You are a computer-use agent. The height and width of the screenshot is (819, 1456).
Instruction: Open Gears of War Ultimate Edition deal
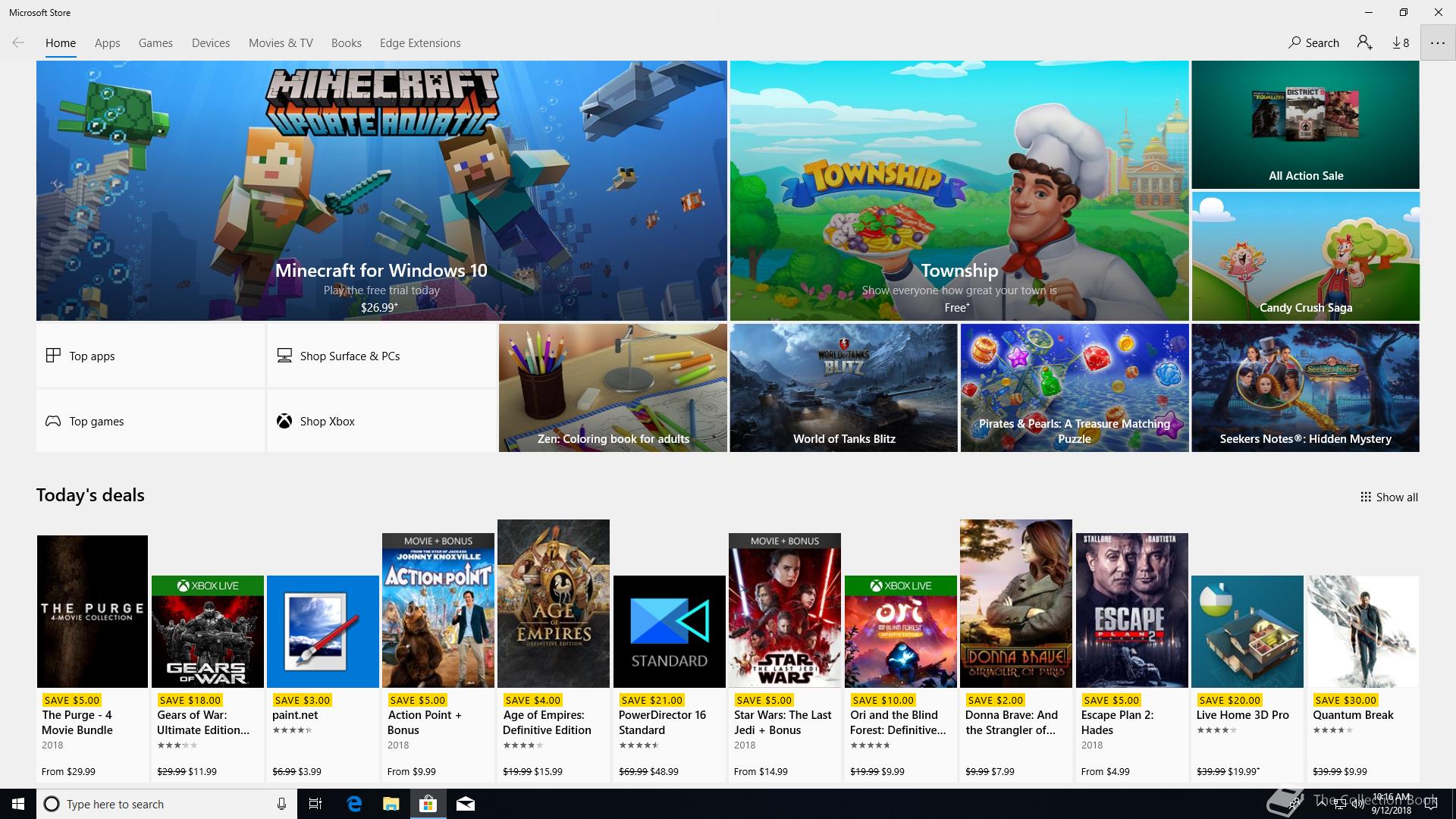tap(208, 678)
